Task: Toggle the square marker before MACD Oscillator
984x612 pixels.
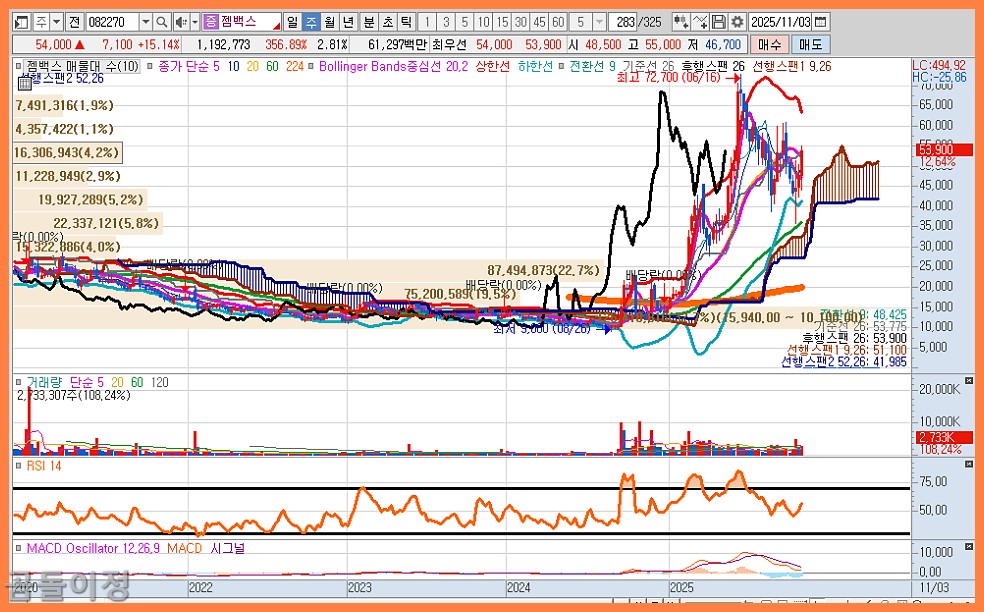Action: point(19,548)
